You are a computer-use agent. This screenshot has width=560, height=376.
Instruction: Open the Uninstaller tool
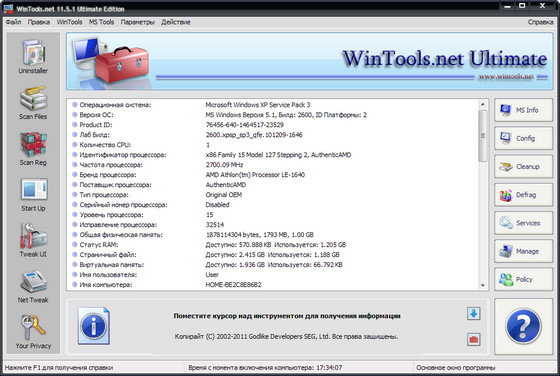pyautogui.click(x=33, y=56)
